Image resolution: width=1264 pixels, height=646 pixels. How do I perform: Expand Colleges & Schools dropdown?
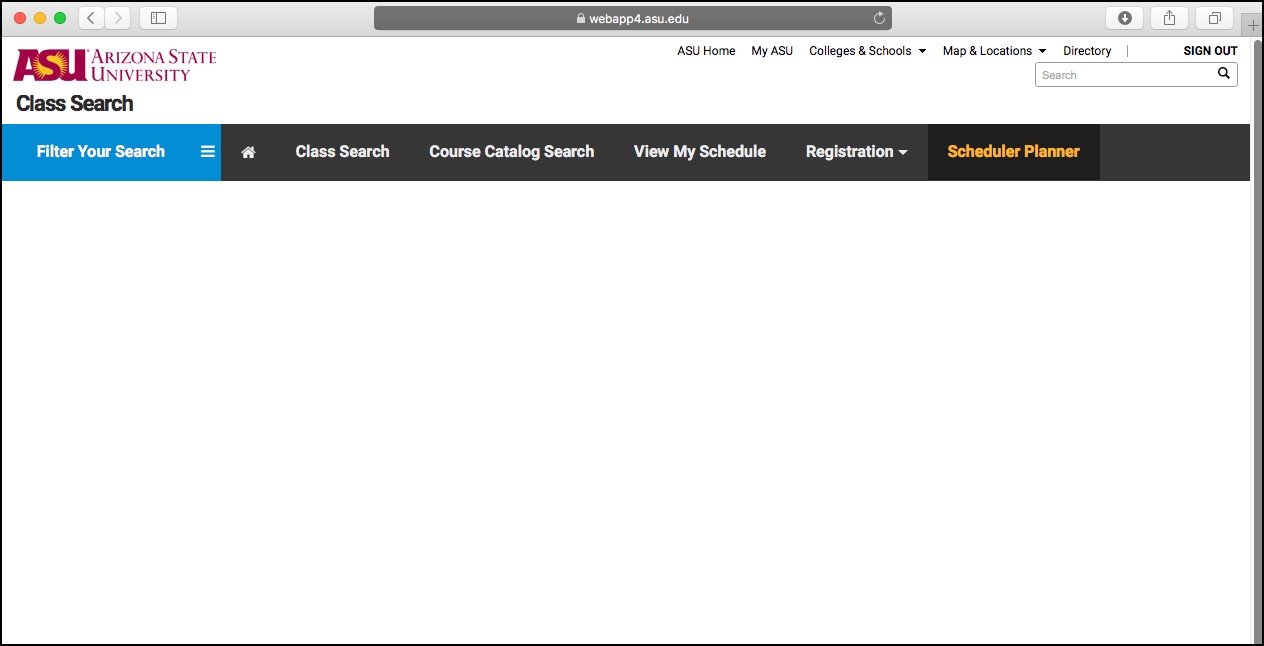tap(867, 51)
